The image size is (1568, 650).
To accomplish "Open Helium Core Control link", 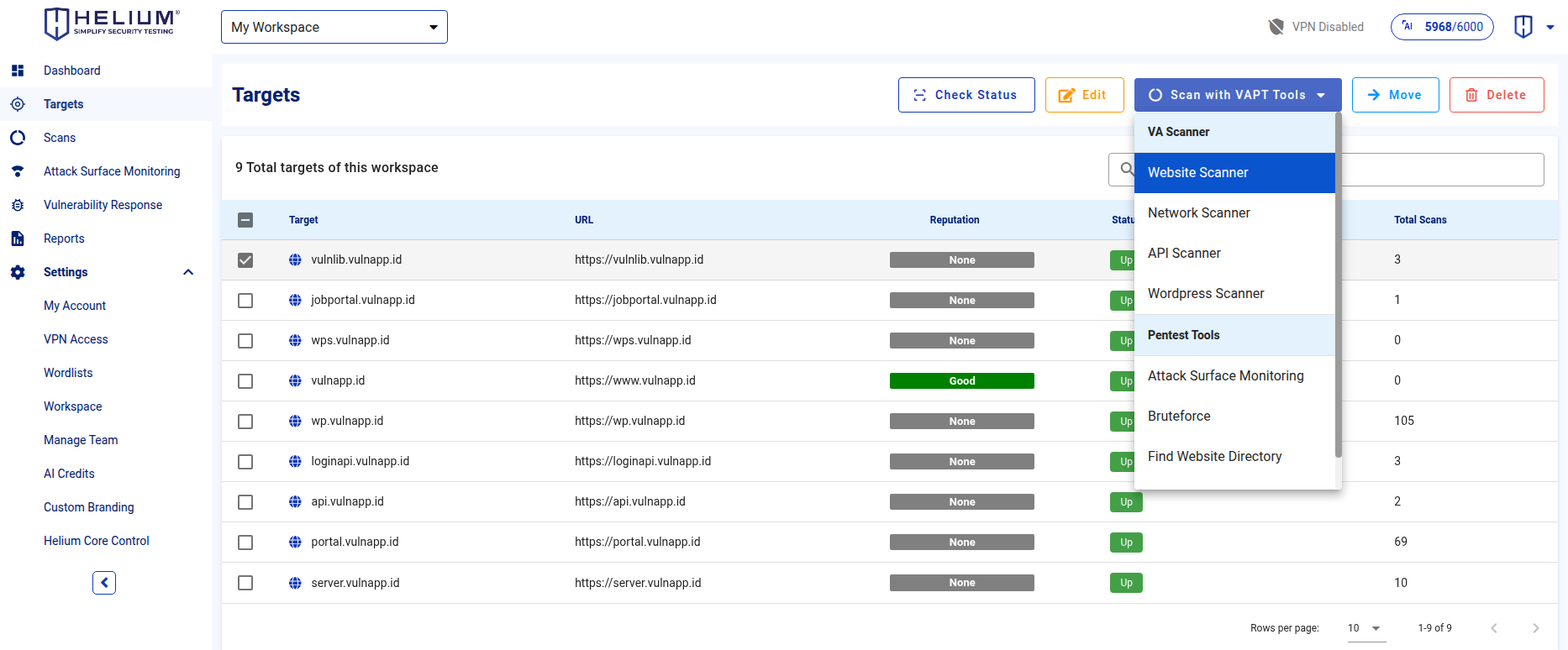I will tap(97, 541).
